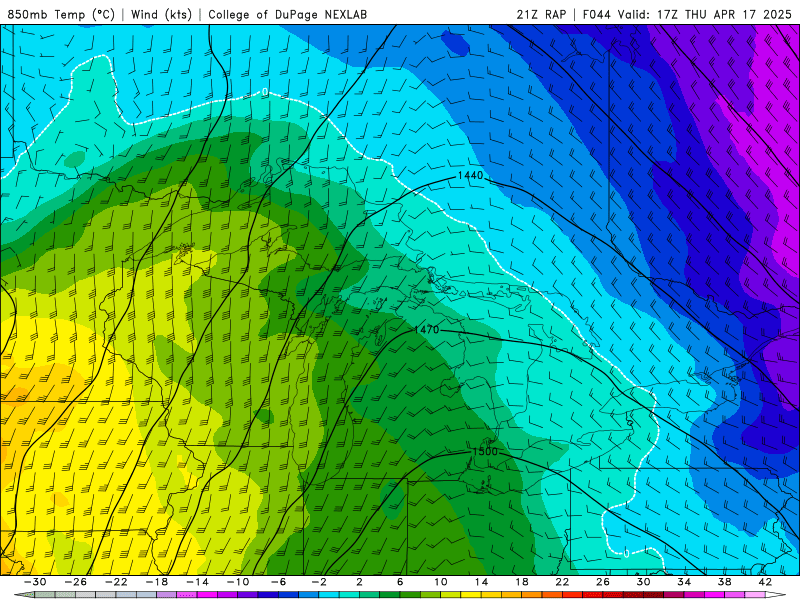The width and height of the screenshot is (800, 600).
Task: Click the '-14' color scale tick label
Action: pyautogui.click(x=197, y=582)
